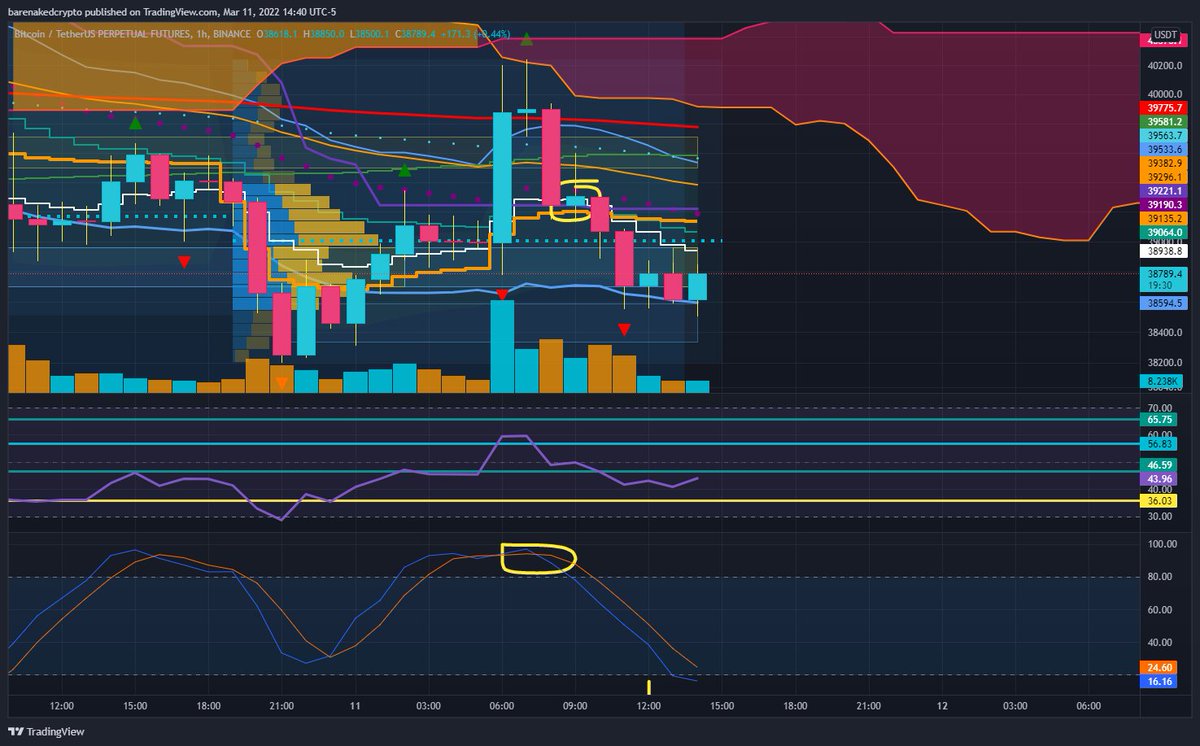The width and height of the screenshot is (1200, 746).
Task: Click the blue 39533.6 price label
Action: click(x=1163, y=149)
